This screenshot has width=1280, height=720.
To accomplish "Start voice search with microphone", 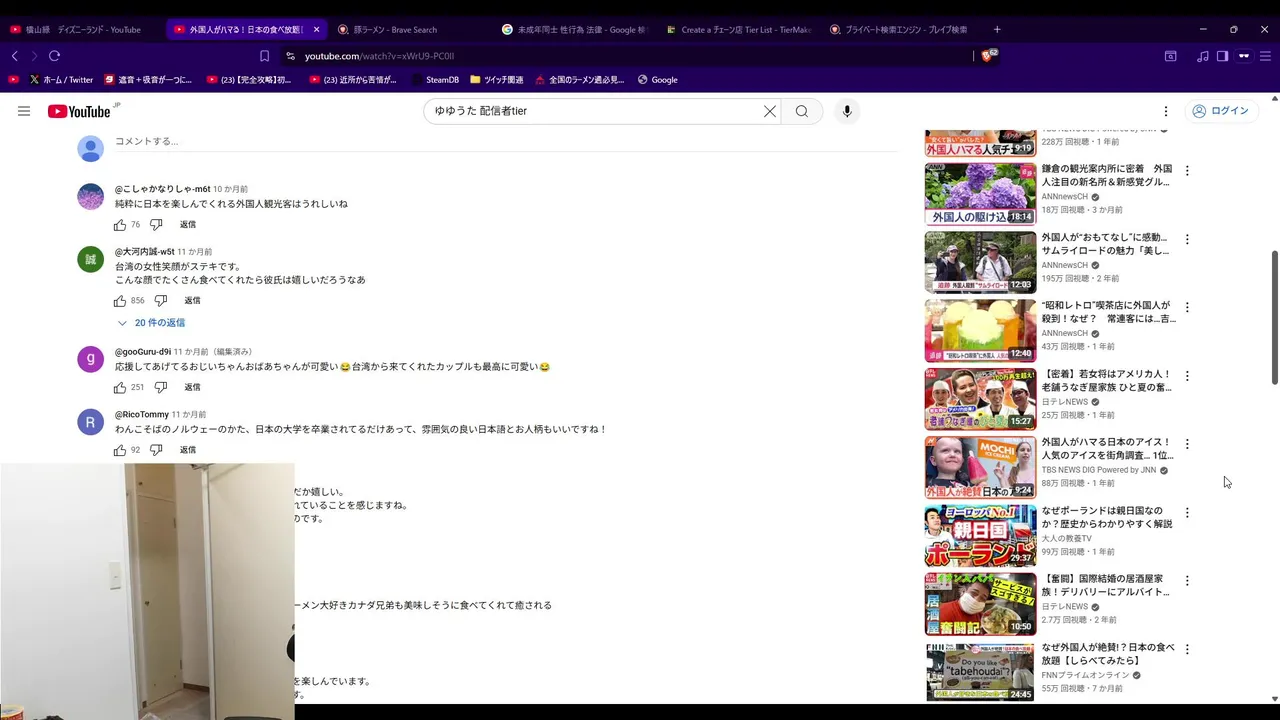I will point(847,111).
